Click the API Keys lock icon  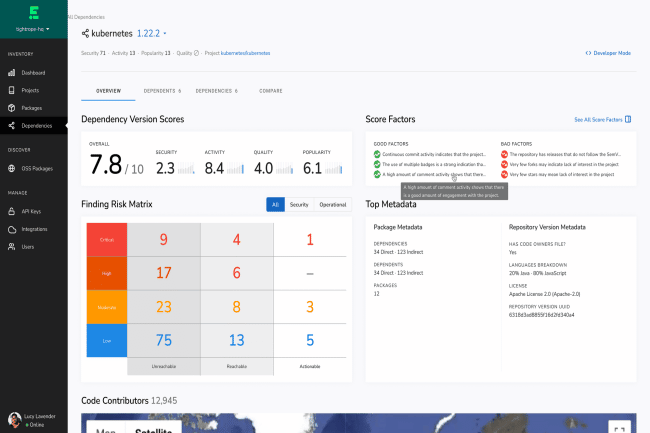(x=12, y=211)
